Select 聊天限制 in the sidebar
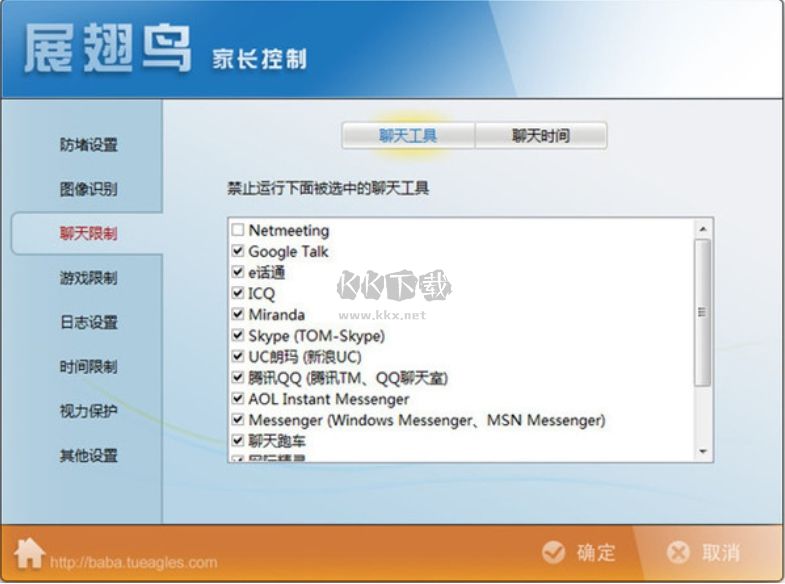785x584 pixels. pos(89,233)
